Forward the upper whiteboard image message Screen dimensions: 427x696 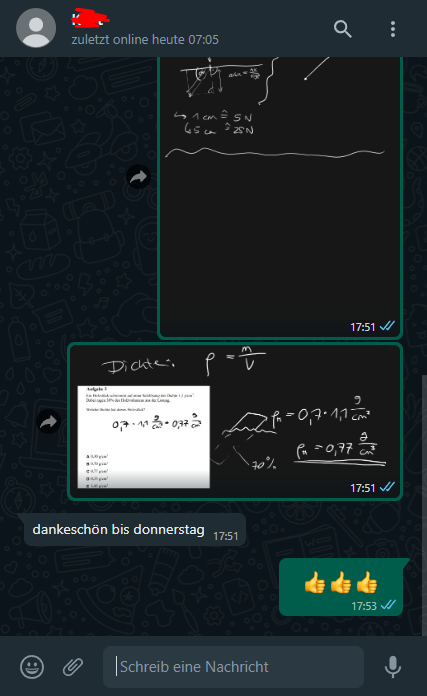click(x=138, y=177)
